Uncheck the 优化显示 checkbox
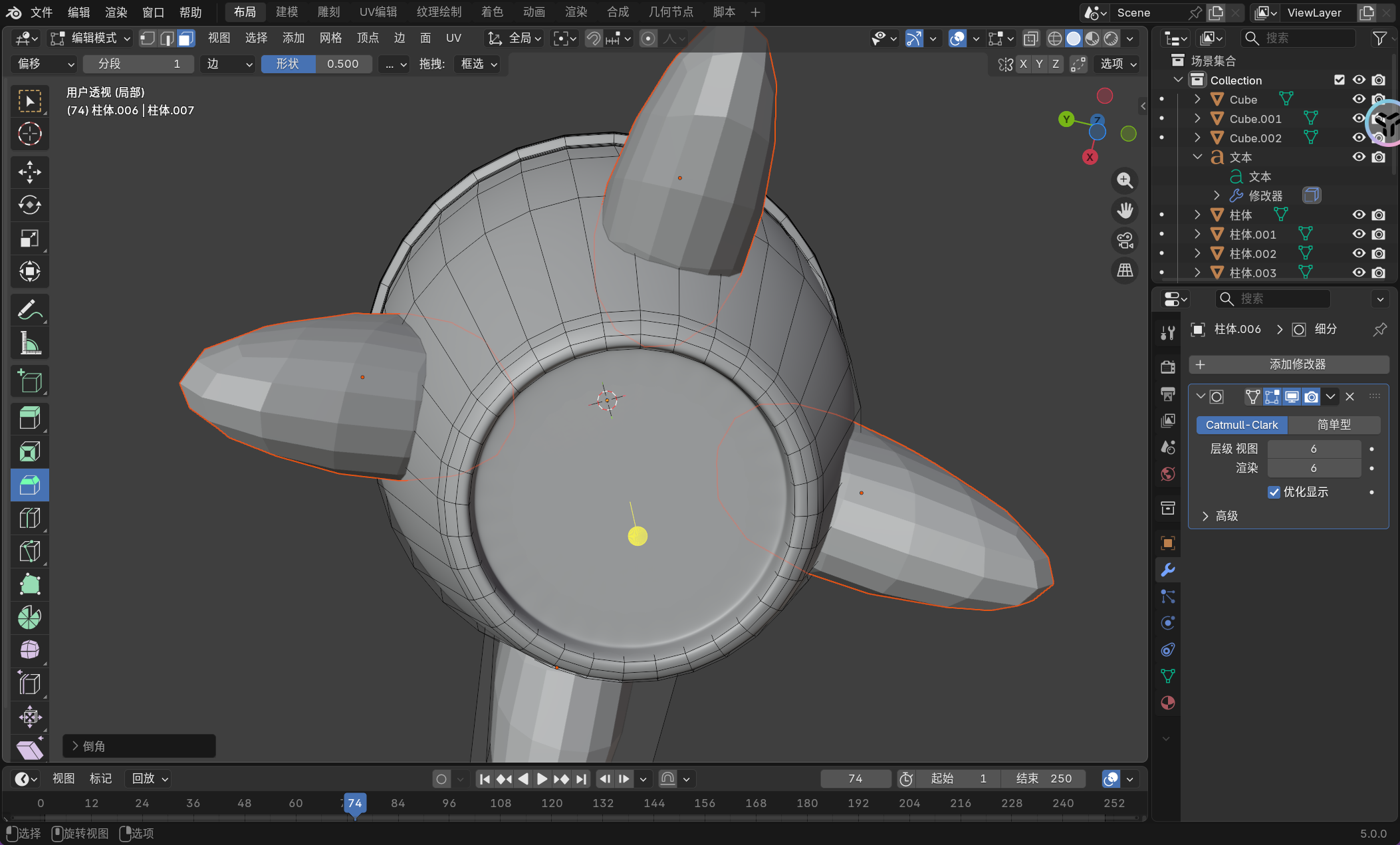Screen dimensions: 1400x845 [1274, 492]
